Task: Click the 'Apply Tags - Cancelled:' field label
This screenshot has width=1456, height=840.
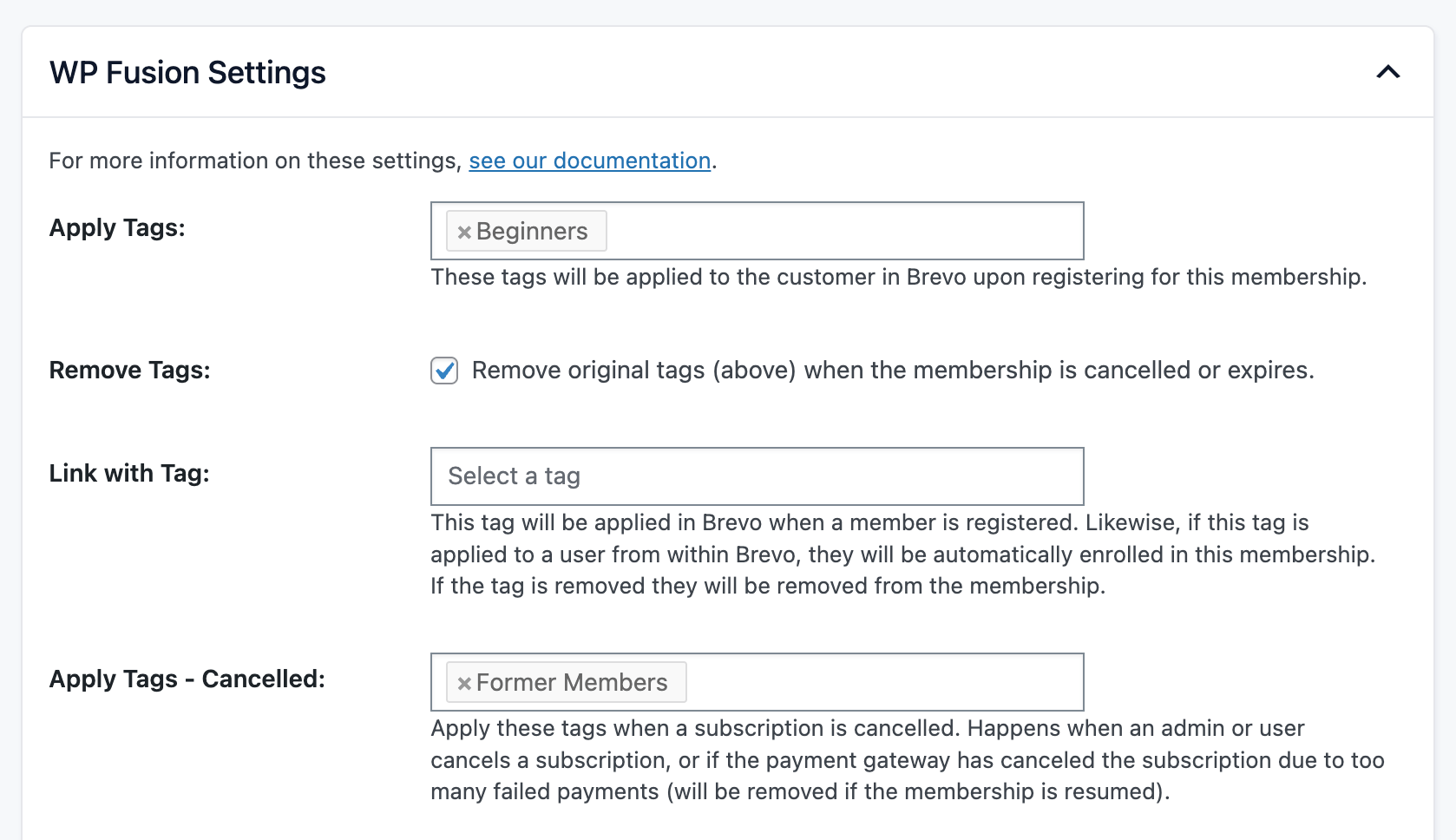Action: [x=187, y=679]
